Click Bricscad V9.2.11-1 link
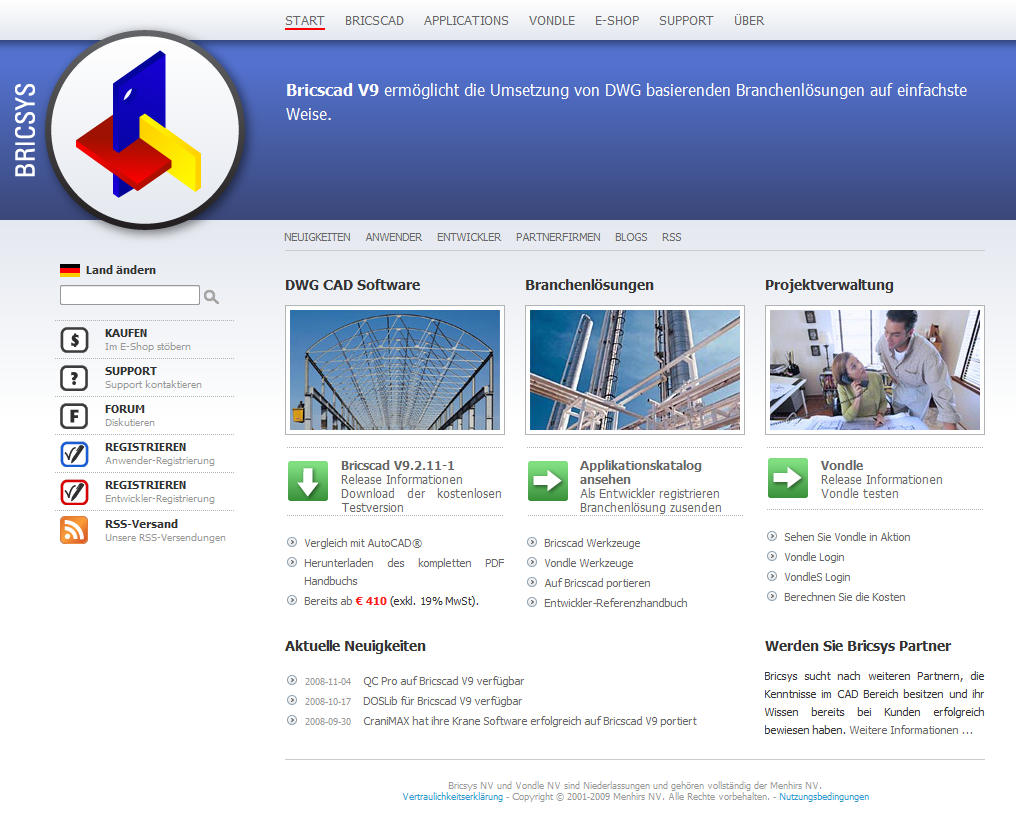 [398, 465]
